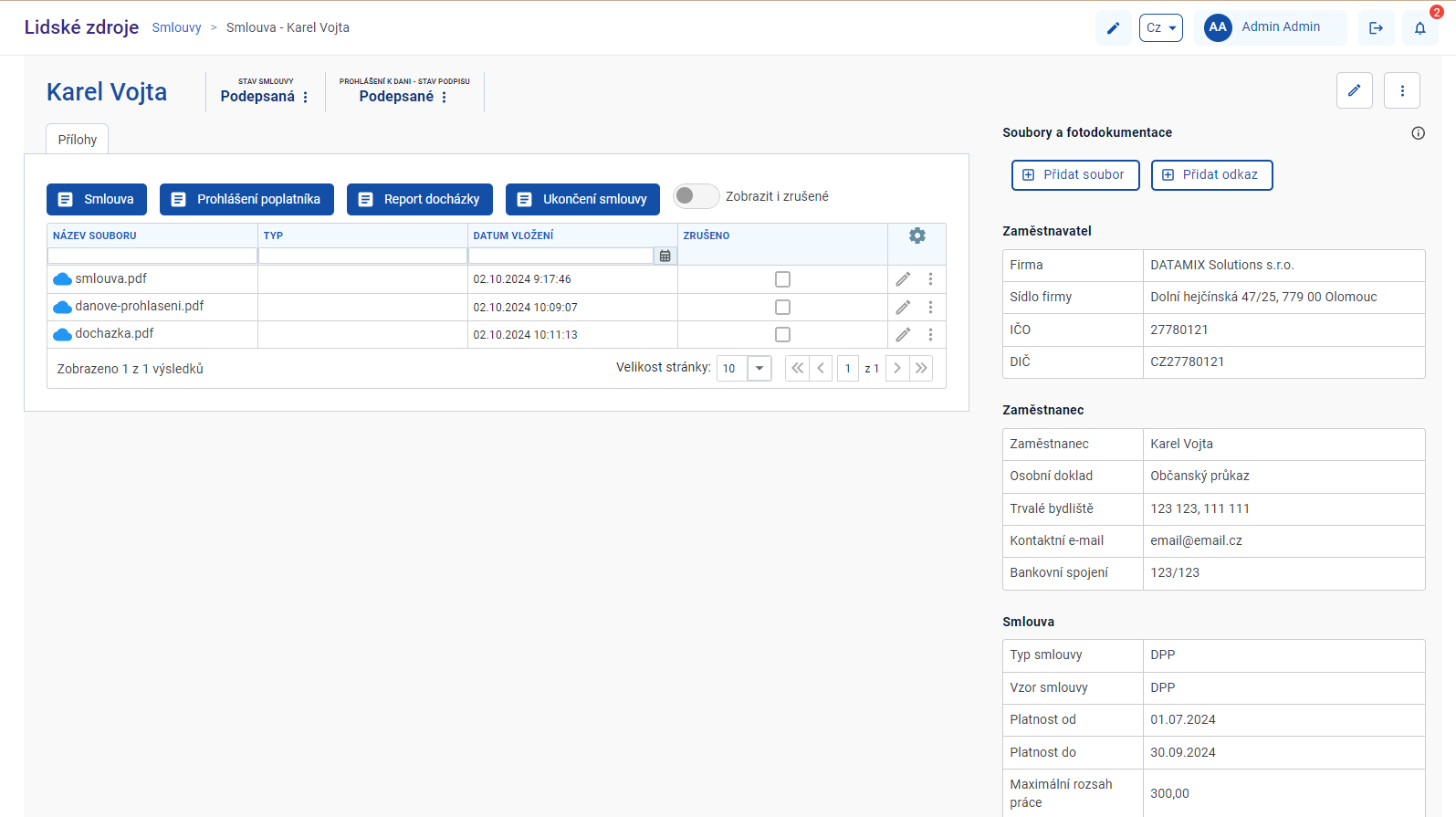Screen dimensions: 1456x817
Task: Open three-dot menu for danove-prohlaseni.pdf row
Action: (x=930, y=308)
